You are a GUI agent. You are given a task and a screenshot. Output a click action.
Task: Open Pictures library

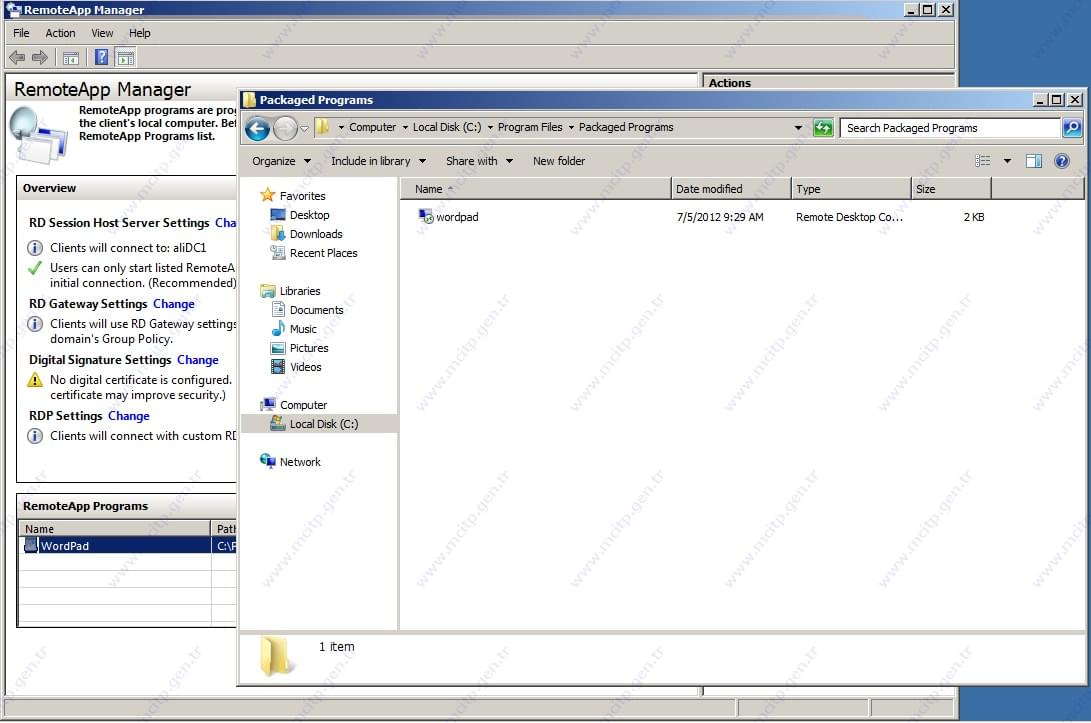click(308, 348)
